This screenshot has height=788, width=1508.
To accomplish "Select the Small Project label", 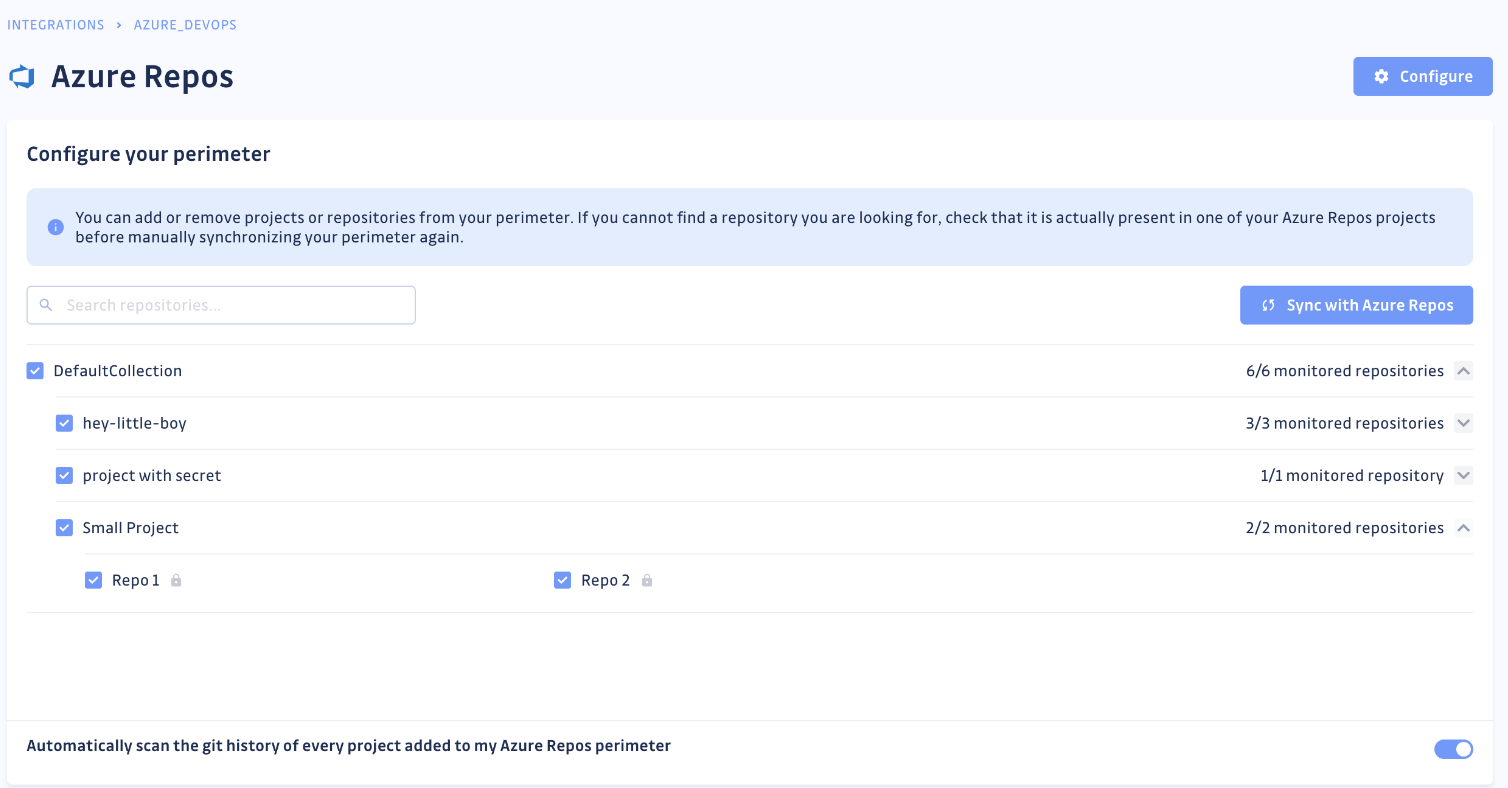I will (131, 527).
